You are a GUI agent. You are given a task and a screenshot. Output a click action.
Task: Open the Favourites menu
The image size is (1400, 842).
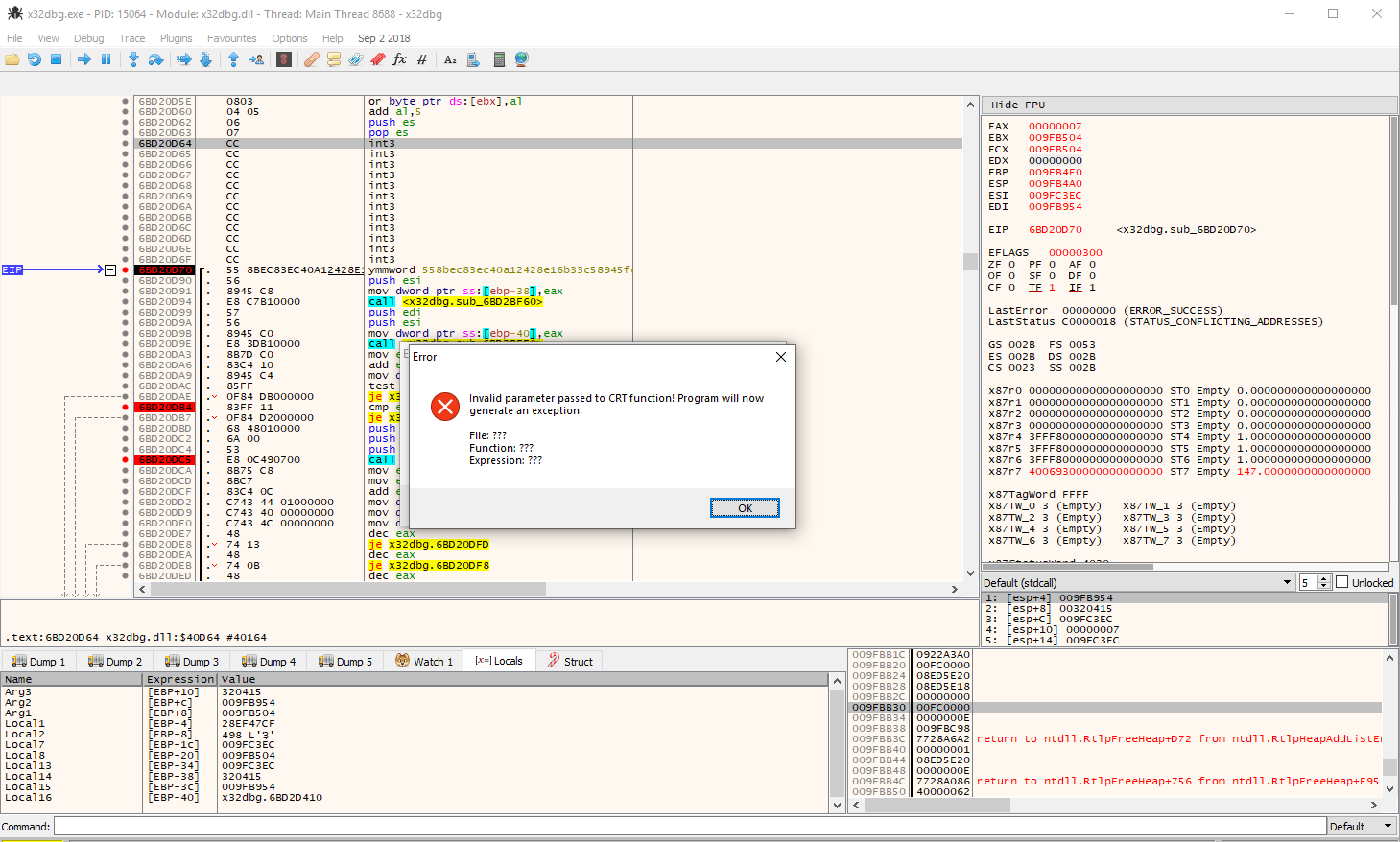click(x=232, y=38)
